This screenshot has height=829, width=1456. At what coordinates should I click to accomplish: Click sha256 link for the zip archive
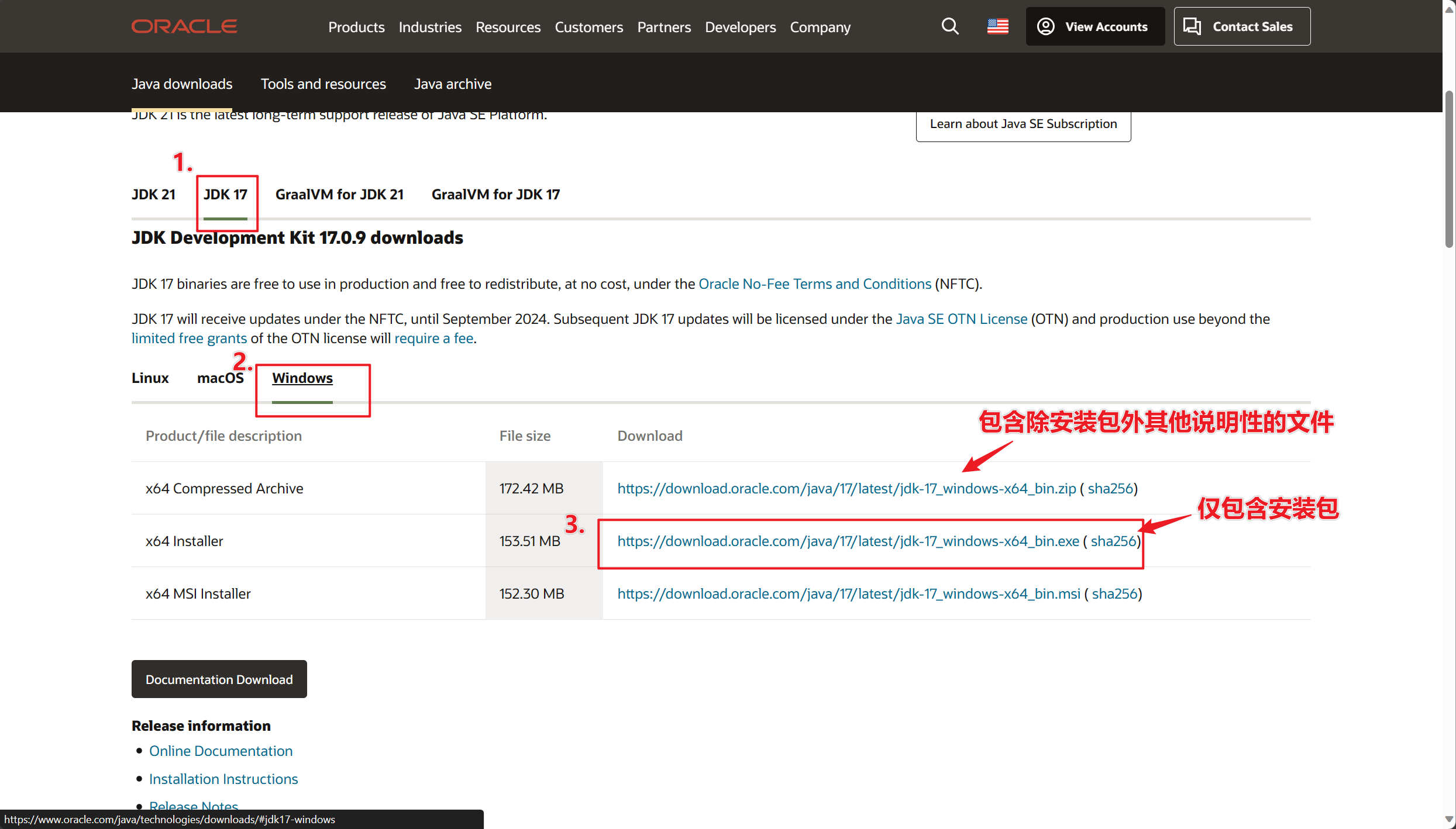tap(1110, 488)
